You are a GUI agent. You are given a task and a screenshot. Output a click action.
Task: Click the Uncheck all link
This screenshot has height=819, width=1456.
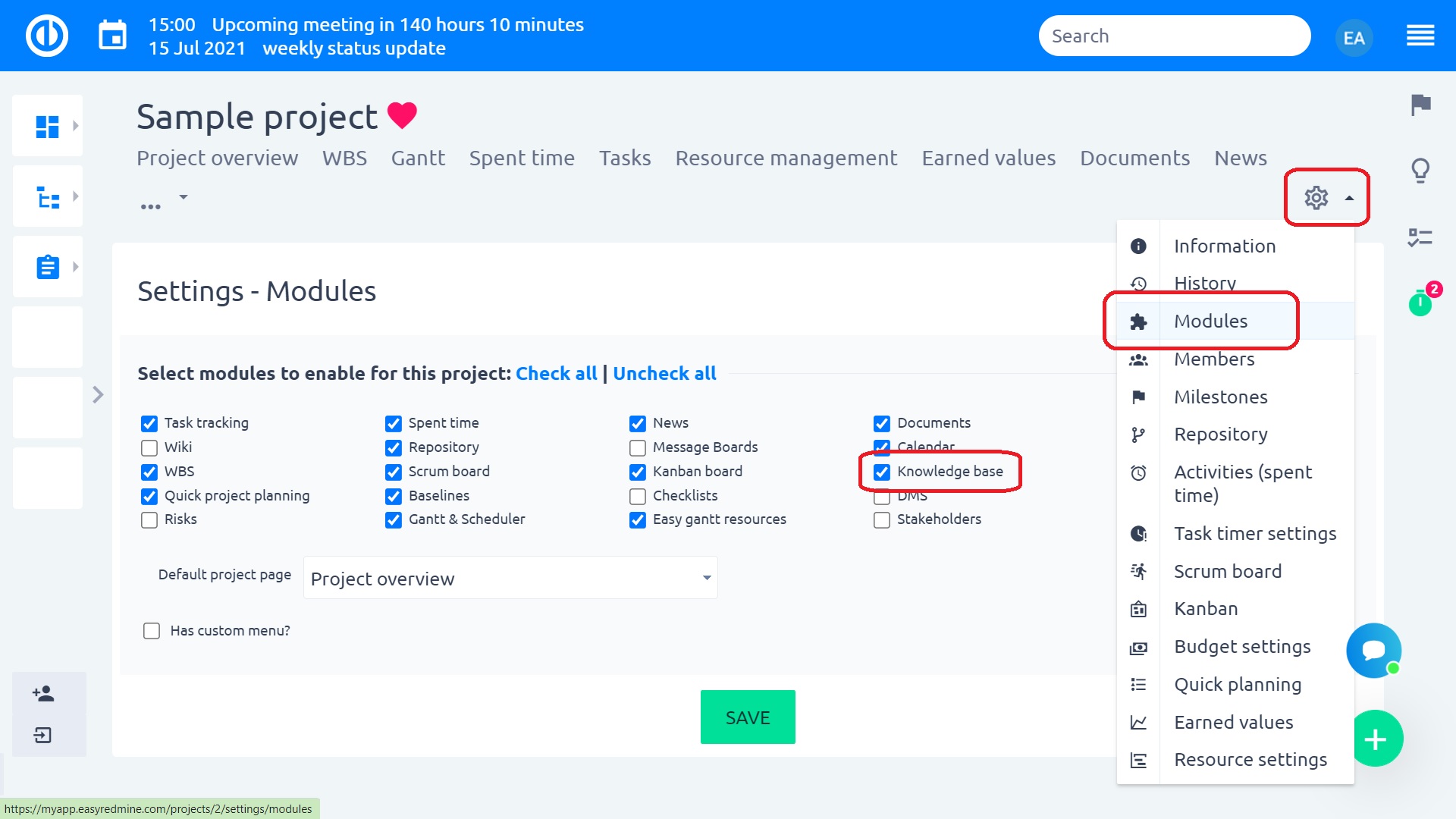coord(664,373)
